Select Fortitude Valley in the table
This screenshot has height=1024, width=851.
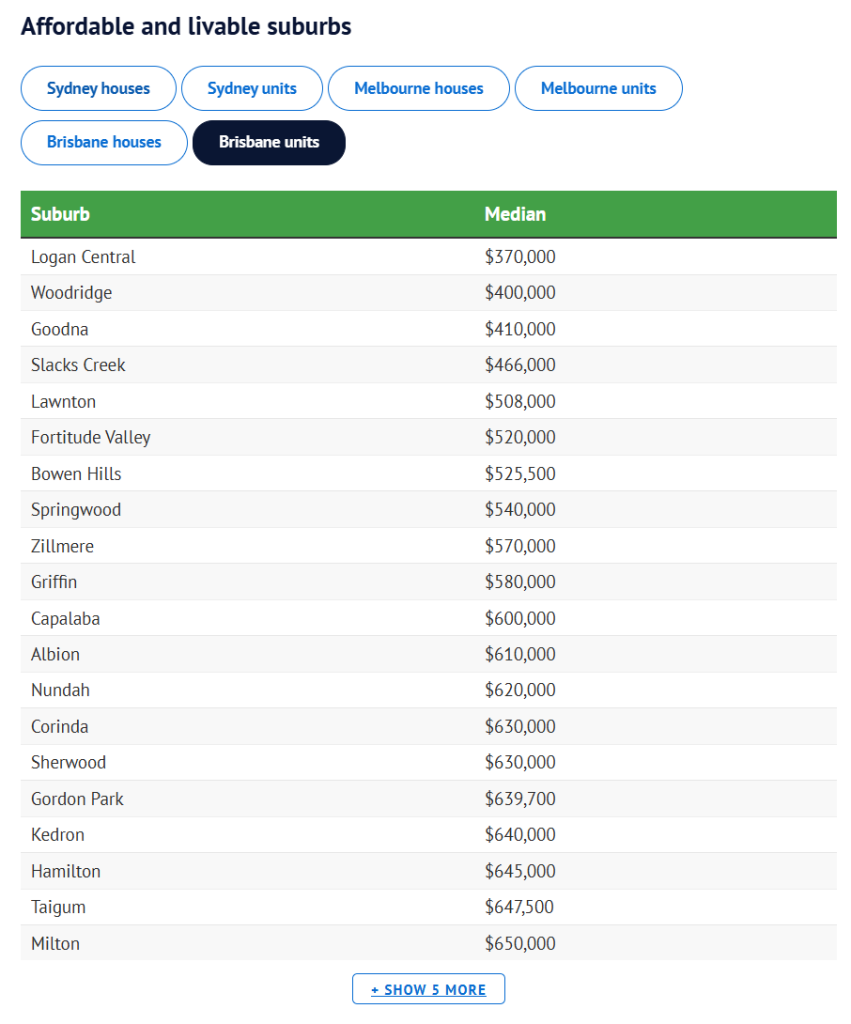91,437
